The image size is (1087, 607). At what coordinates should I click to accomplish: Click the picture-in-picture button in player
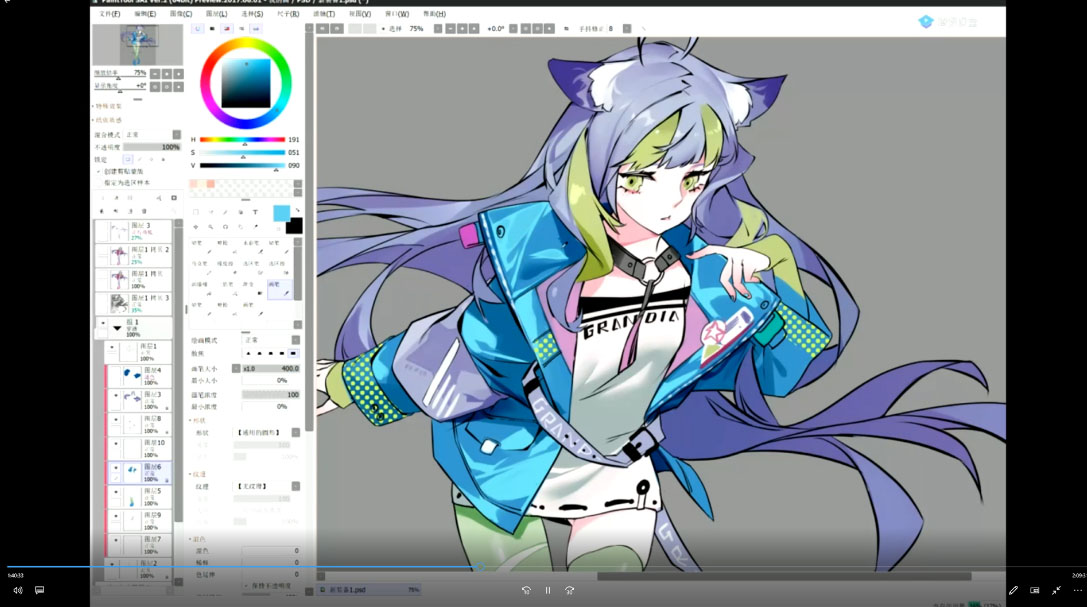click(1035, 590)
